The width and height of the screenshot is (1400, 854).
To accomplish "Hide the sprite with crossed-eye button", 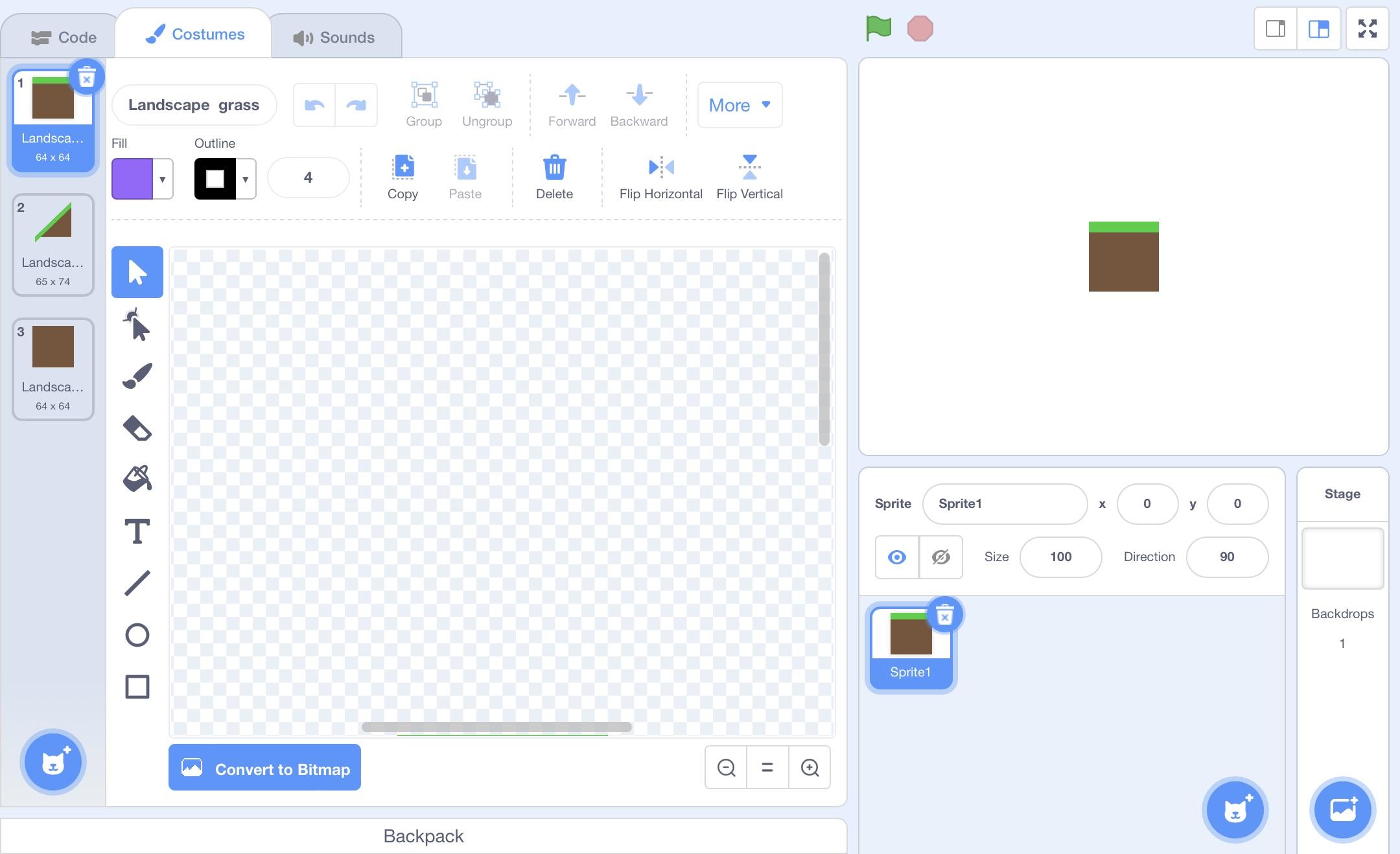I will tap(940, 557).
